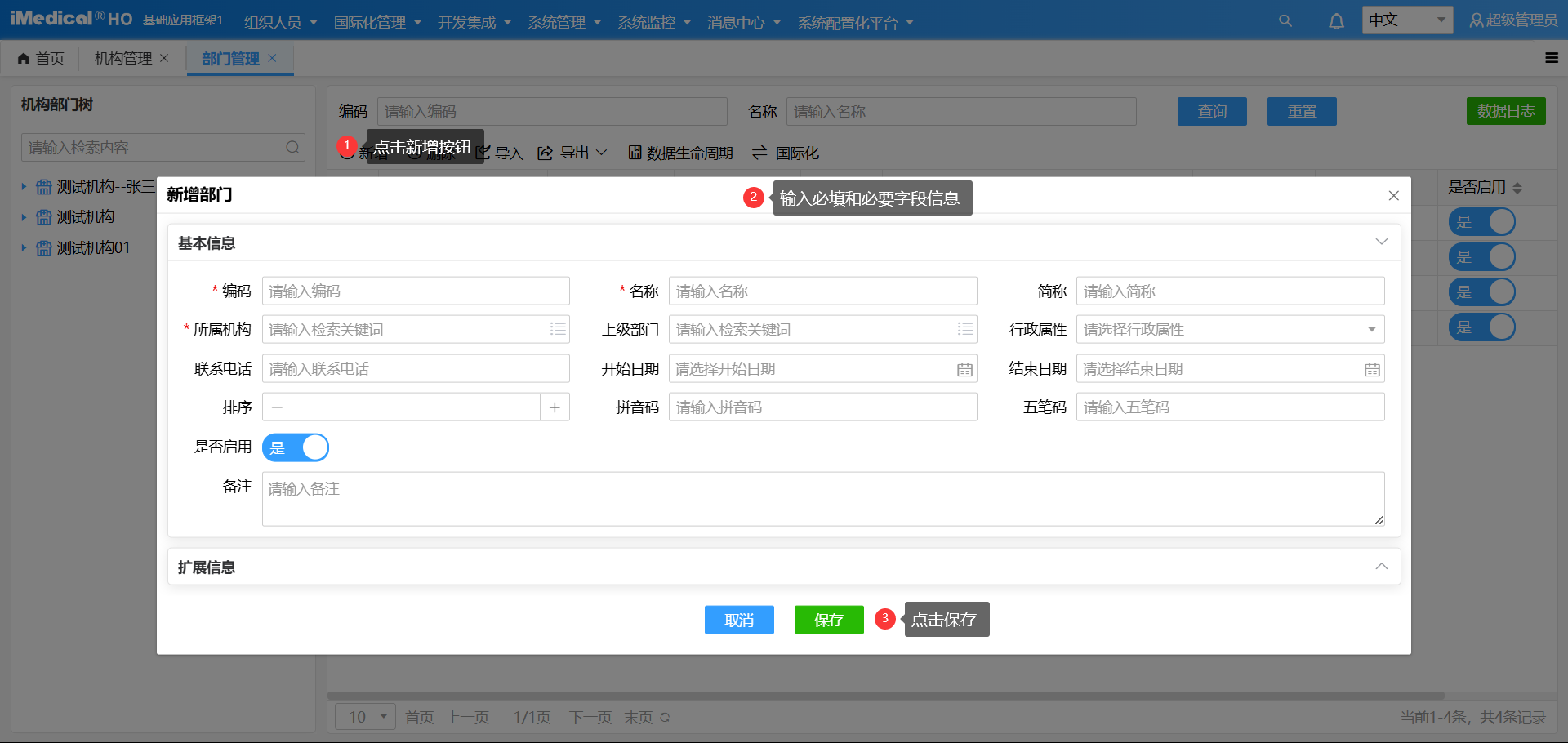Toggle first row 是否启用 switch in table
1568x743 pixels.
[1482, 221]
